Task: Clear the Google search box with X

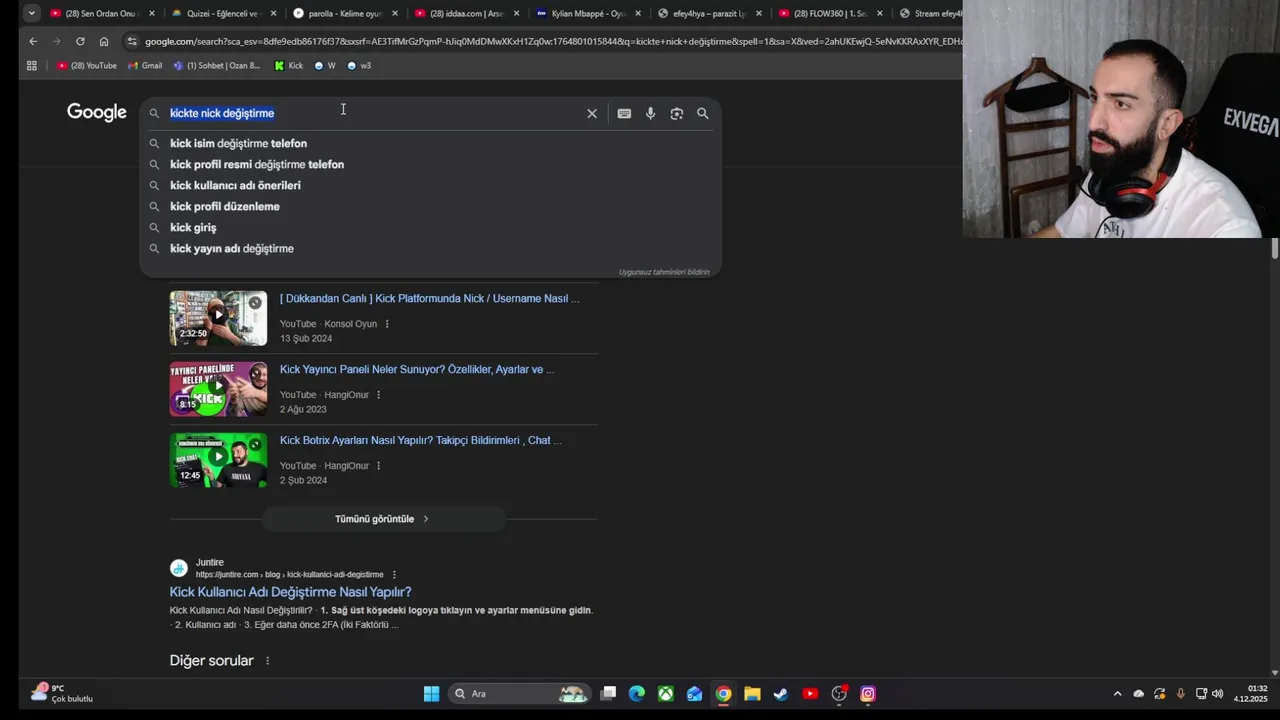Action: (x=592, y=113)
